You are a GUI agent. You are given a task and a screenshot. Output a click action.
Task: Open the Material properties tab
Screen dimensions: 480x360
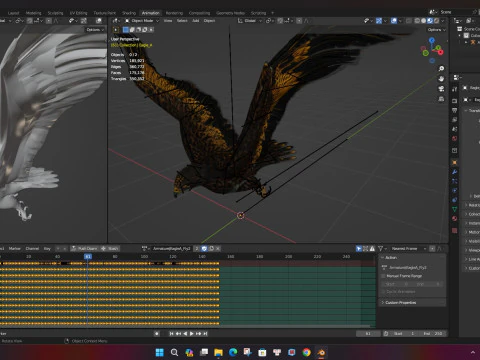[x=455, y=219]
